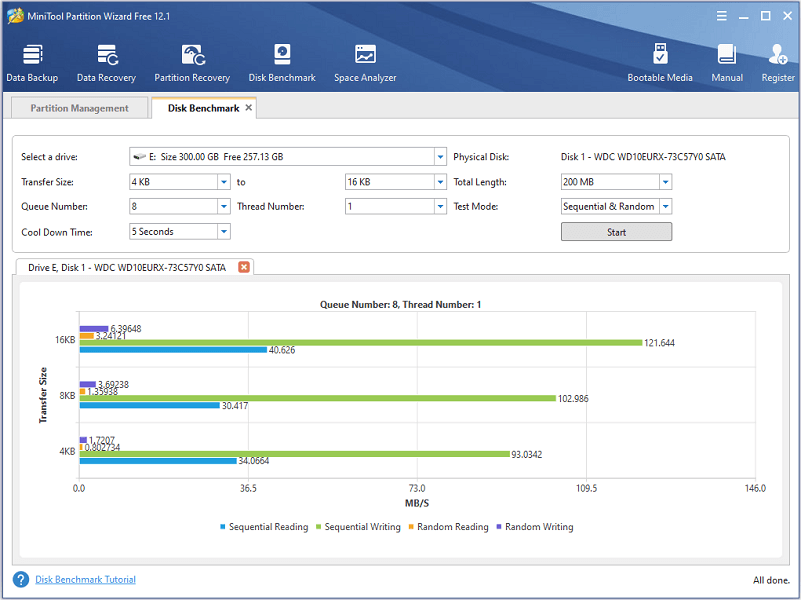Expand the Thread Number dropdown
801x600 pixels.
[440, 207]
